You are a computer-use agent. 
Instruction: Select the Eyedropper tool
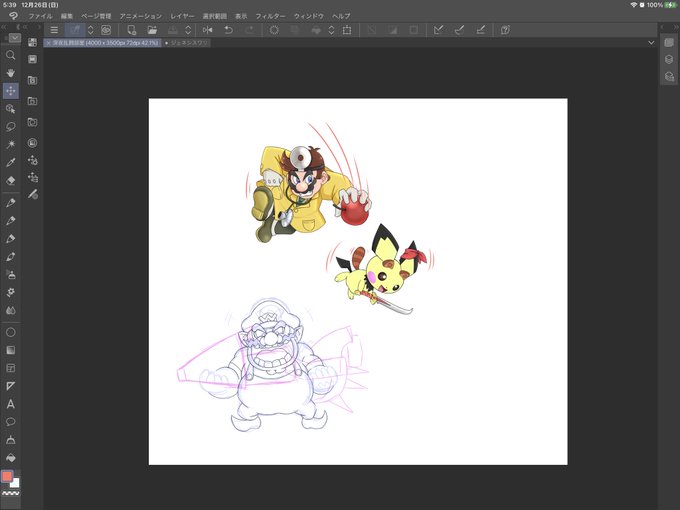click(x=10, y=162)
